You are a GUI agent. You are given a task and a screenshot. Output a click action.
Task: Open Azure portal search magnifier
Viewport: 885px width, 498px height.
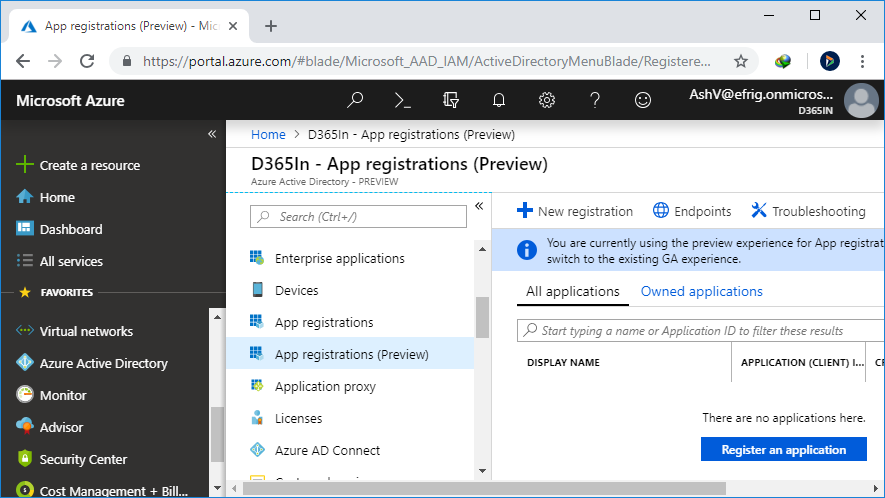[354, 100]
